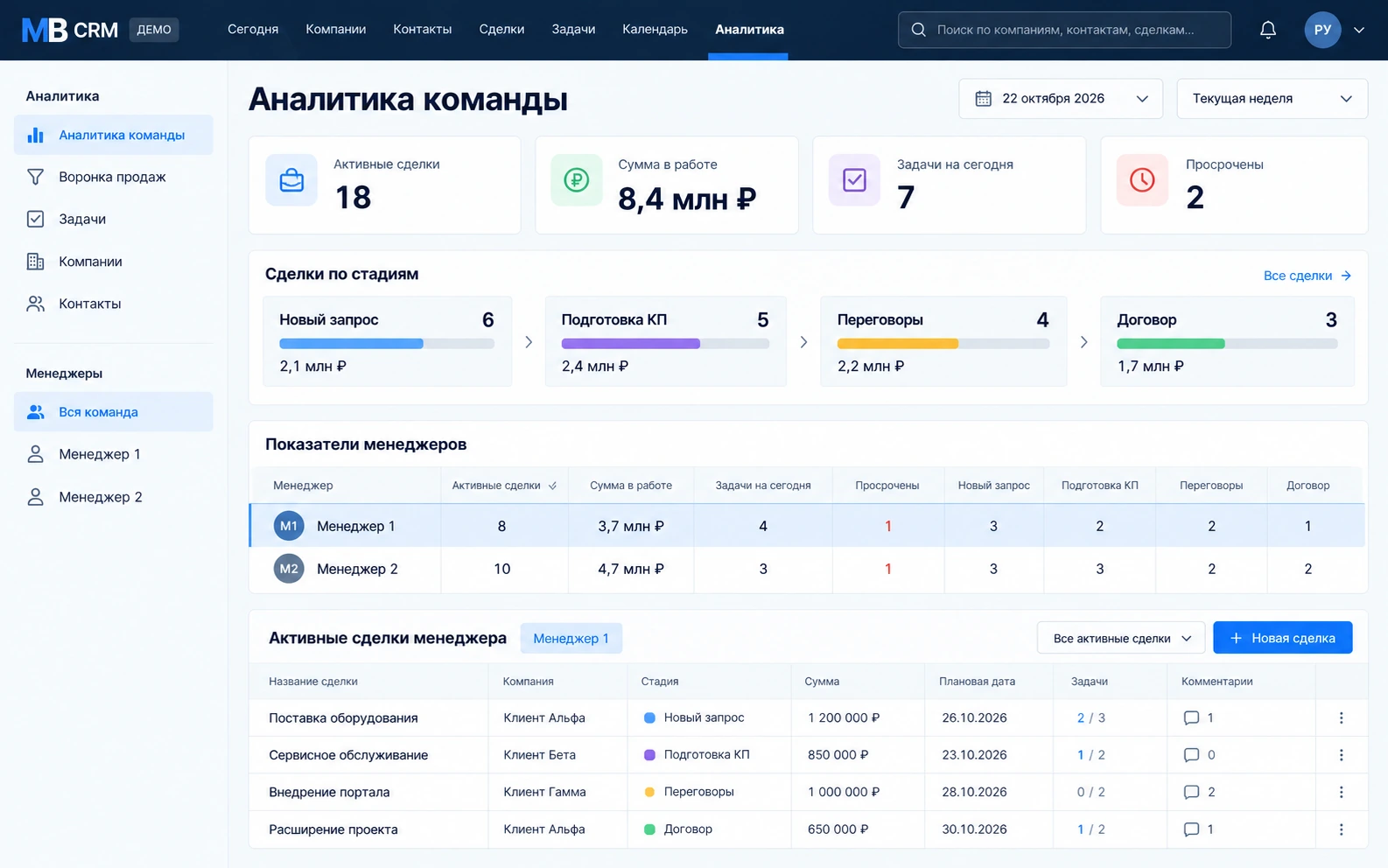The height and width of the screenshot is (868, 1388).
Task: Click Менеджер 2 row in managers table
Action: (808, 569)
